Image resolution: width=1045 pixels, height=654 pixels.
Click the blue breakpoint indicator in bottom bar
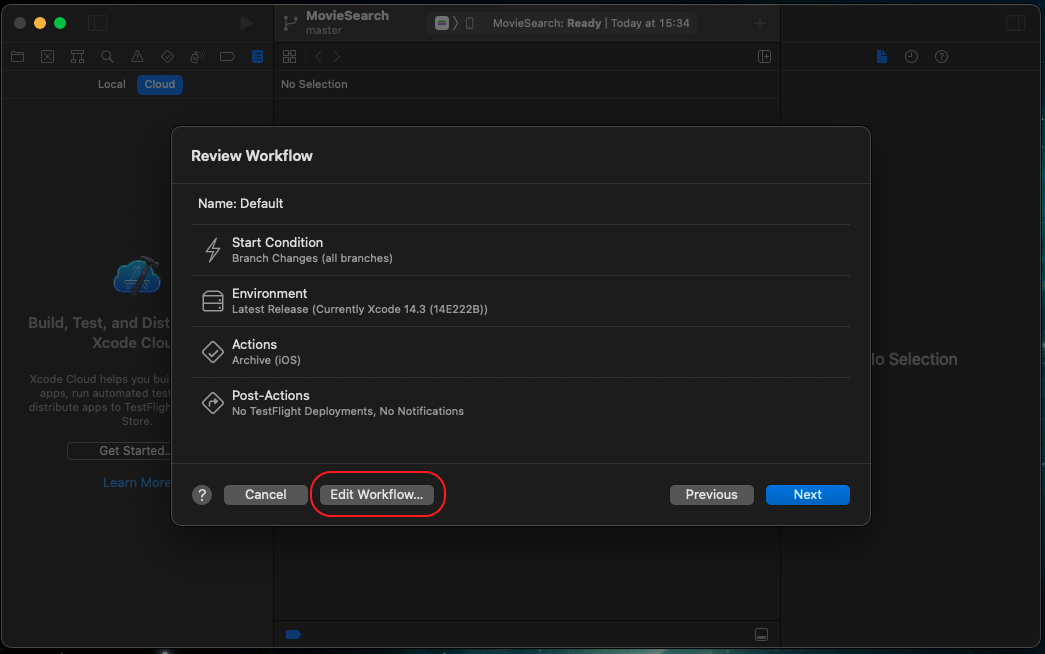coord(293,634)
